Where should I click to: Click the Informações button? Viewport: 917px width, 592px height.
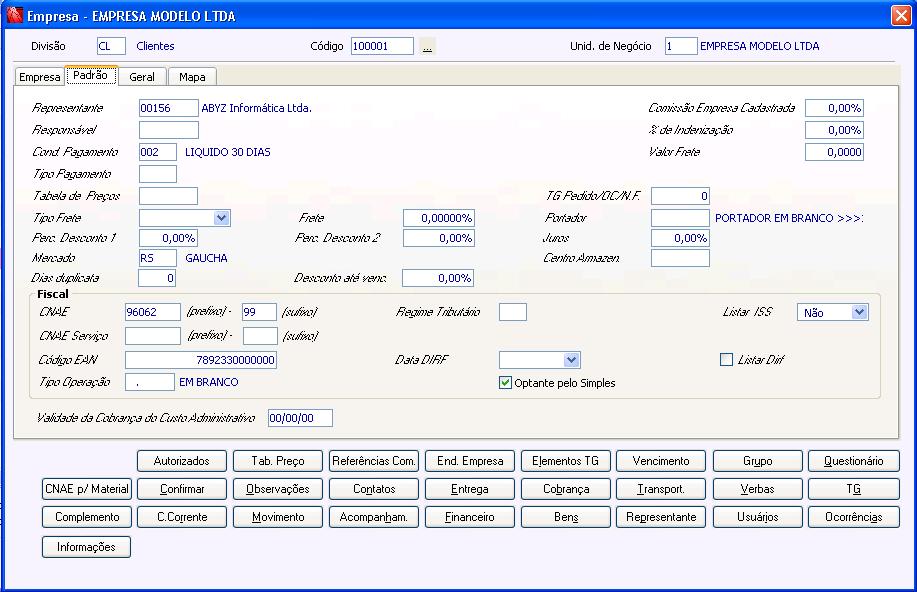tap(87, 547)
